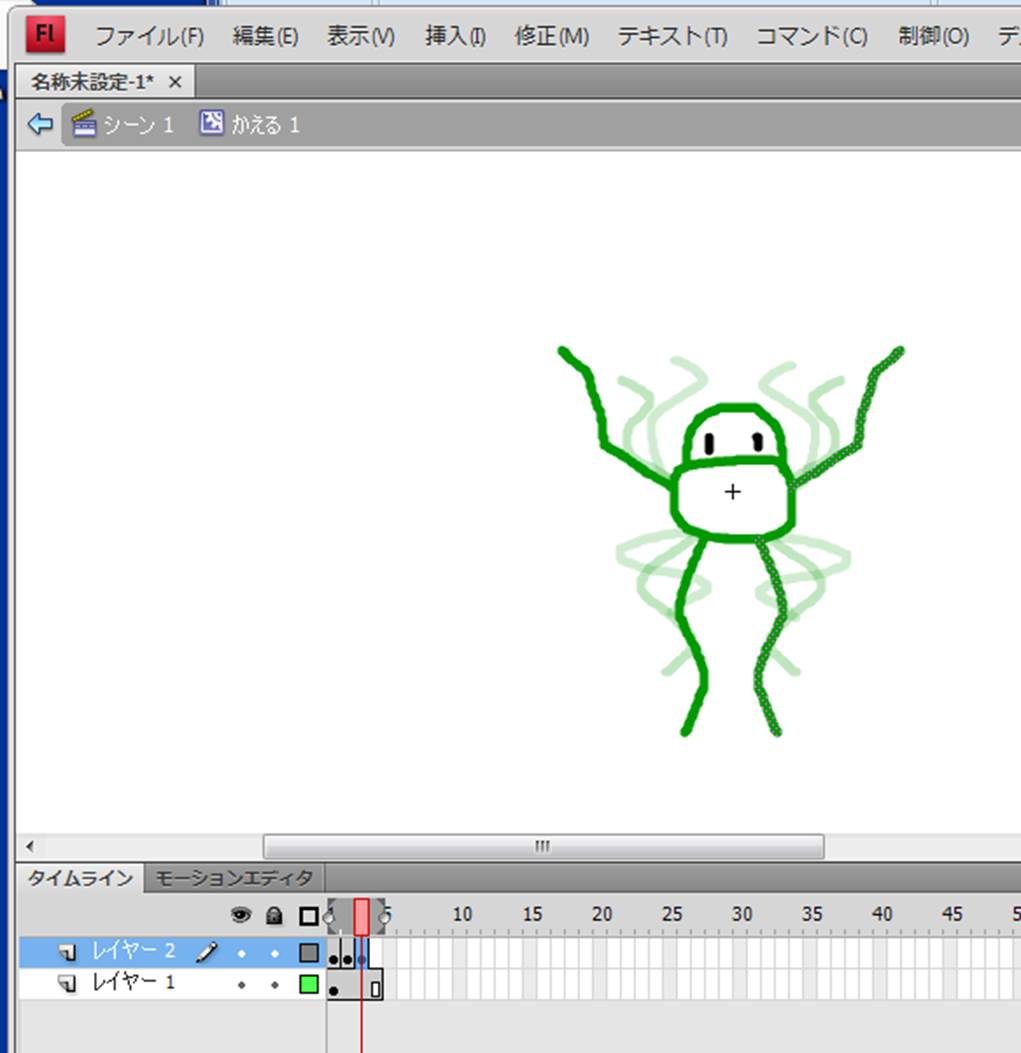This screenshot has height=1053, width=1021.
Task: Click the Scene 1 clapperboard icon
Action: pos(84,124)
